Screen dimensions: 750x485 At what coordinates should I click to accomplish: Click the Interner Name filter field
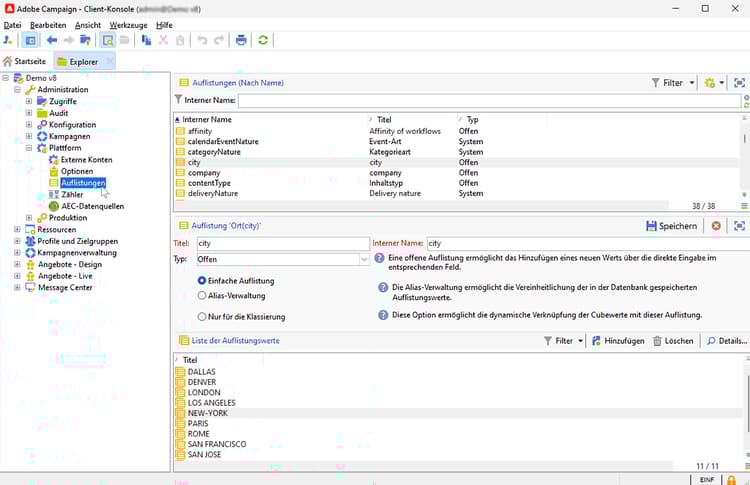point(488,100)
